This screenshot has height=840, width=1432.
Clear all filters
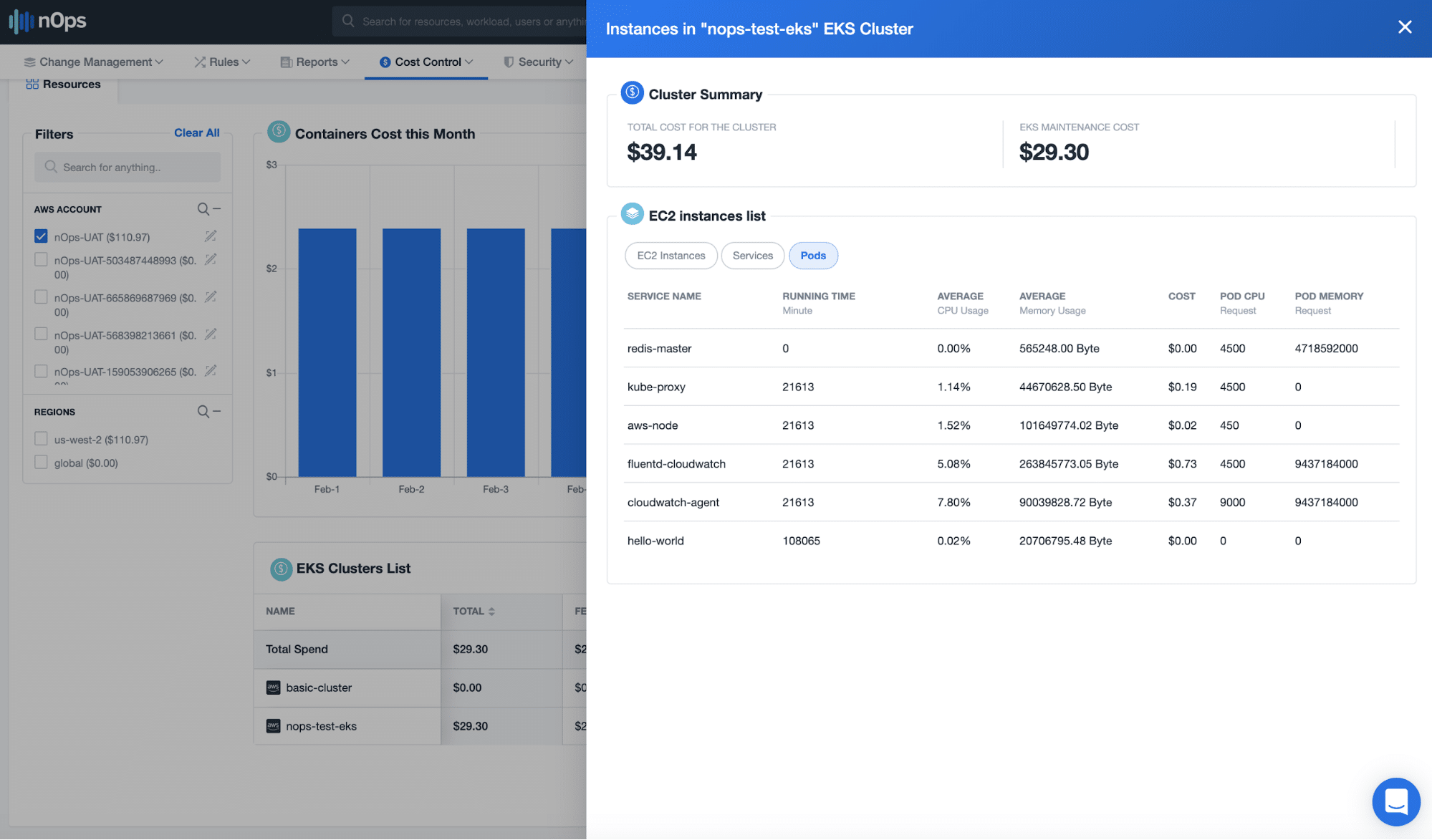tap(197, 132)
